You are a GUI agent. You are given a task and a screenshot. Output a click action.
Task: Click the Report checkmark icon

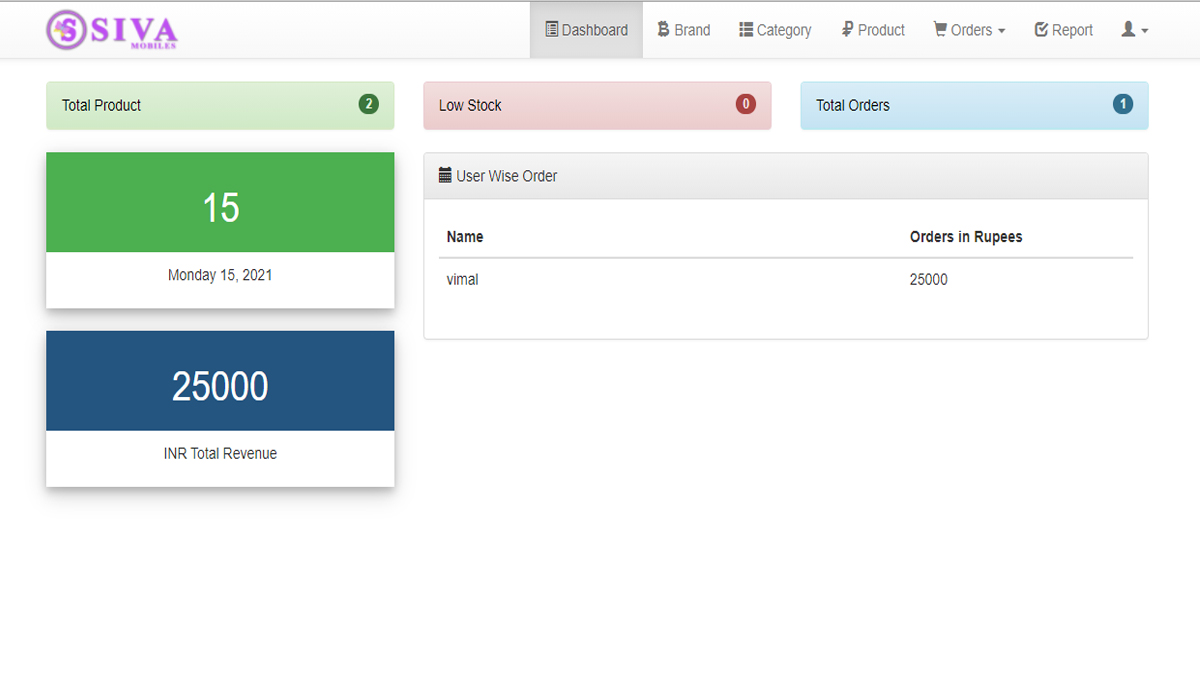(x=1041, y=30)
